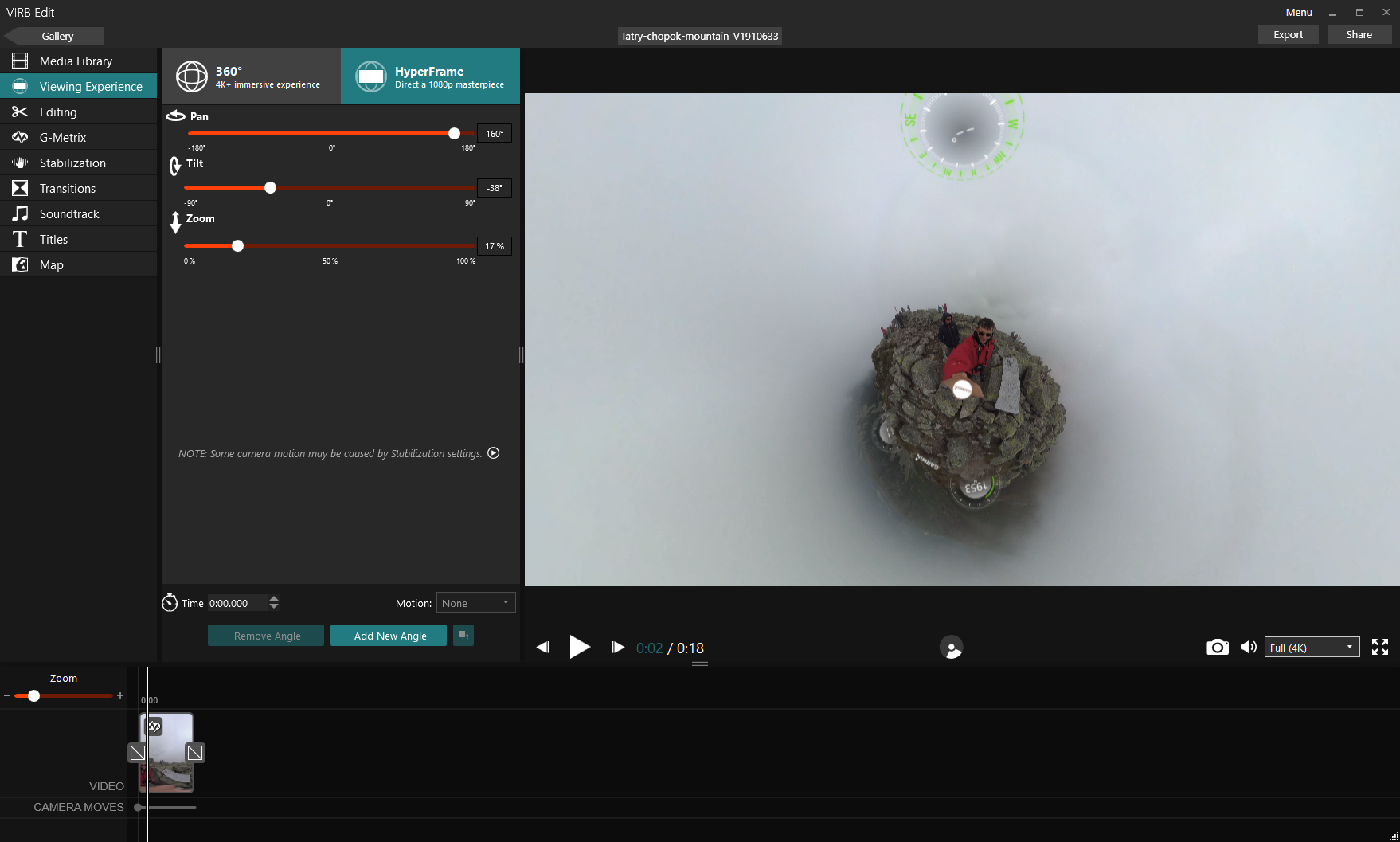Step forward one frame
1400x842 pixels.
pyautogui.click(x=618, y=648)
